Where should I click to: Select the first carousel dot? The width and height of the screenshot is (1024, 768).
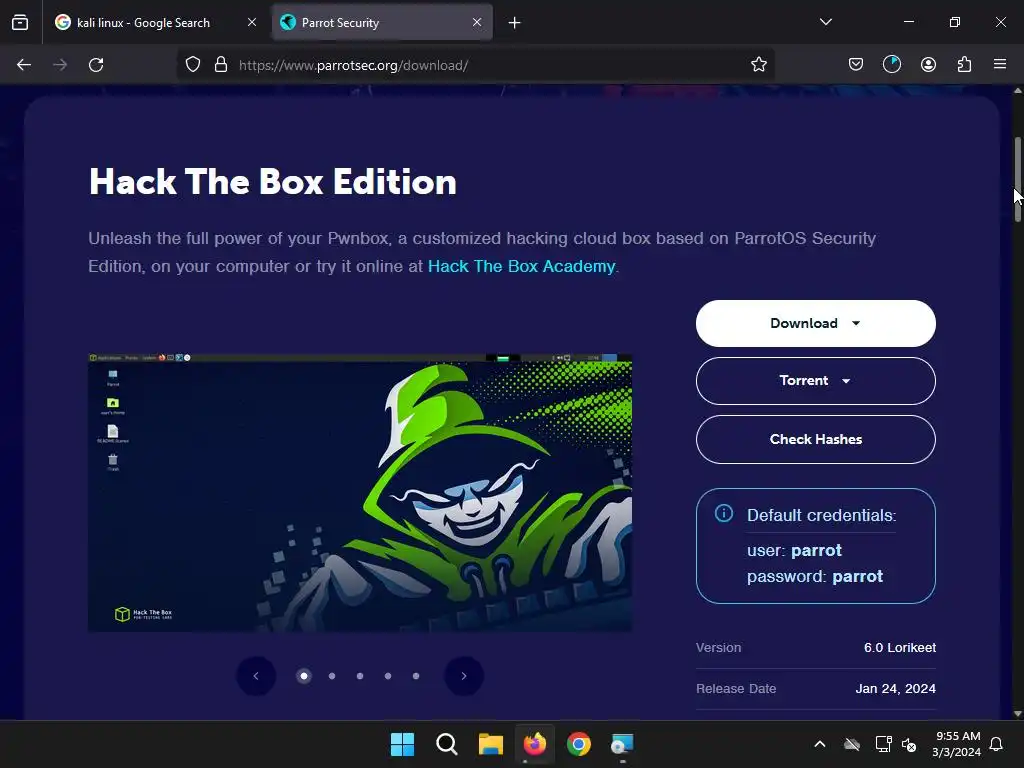click(x=304, y=676)
